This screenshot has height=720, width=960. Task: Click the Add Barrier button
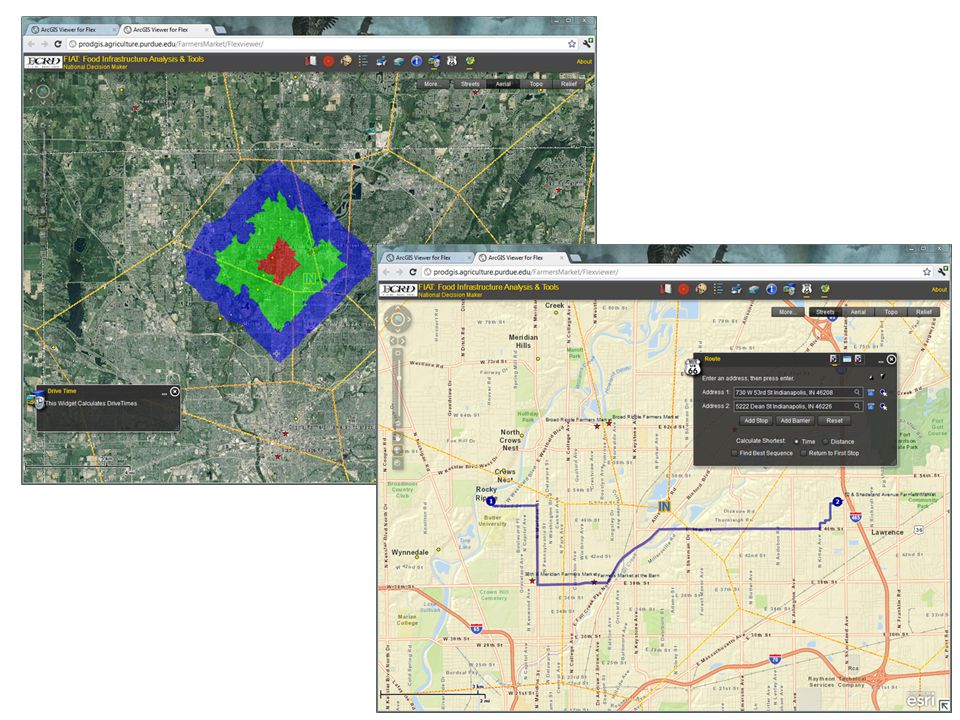click(795, 421)
